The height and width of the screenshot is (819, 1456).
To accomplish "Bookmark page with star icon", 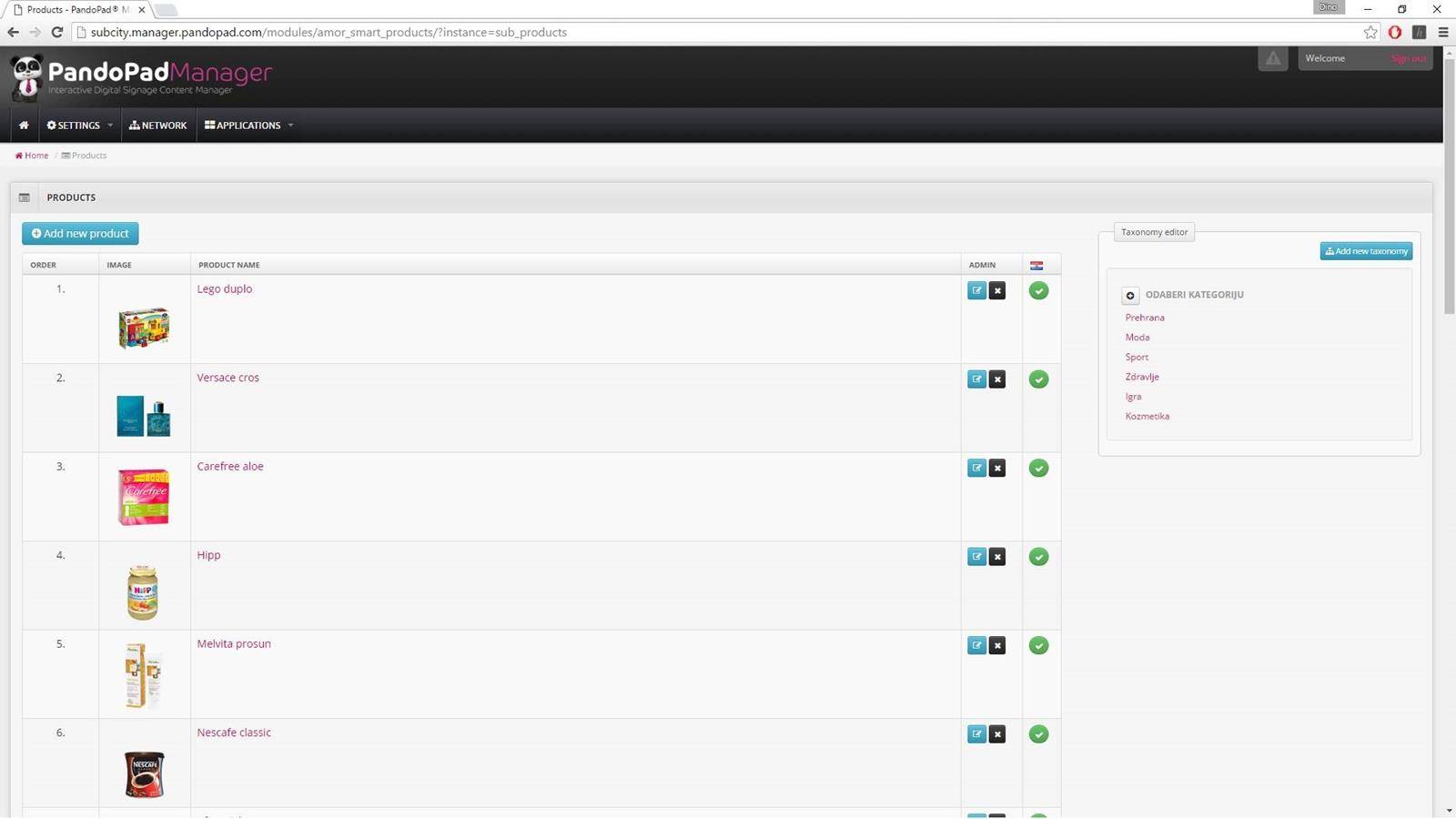I will tap(1370, 32).
